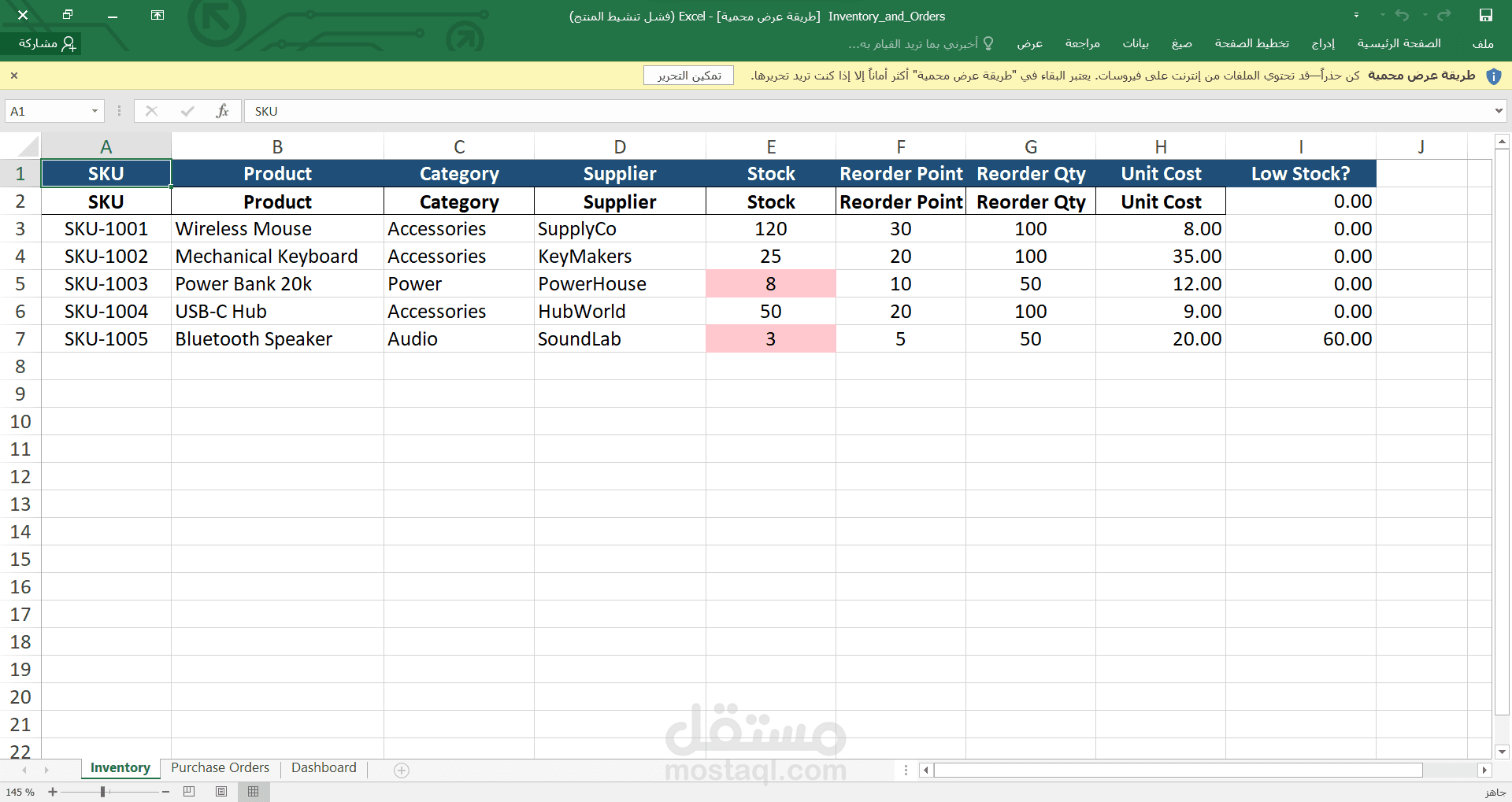The height and width of the screenshot is (802, 1512).
Task: Open the View tab (عرض)
Action: [x=1029, y=43]
